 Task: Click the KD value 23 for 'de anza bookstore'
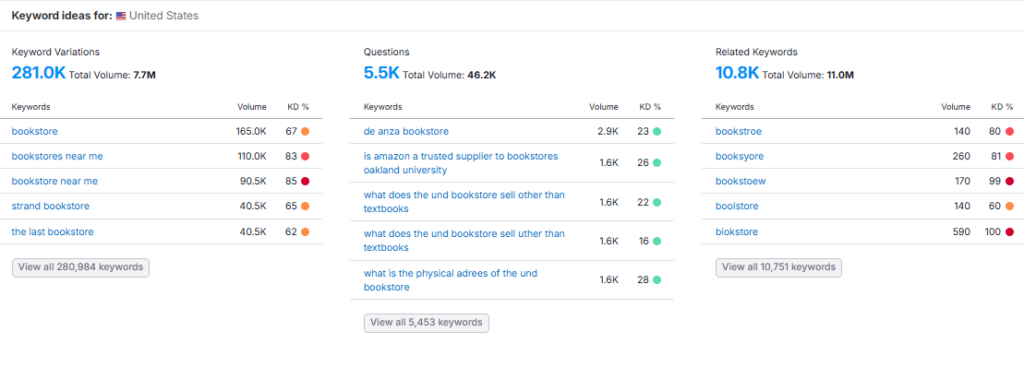(643, 131)
